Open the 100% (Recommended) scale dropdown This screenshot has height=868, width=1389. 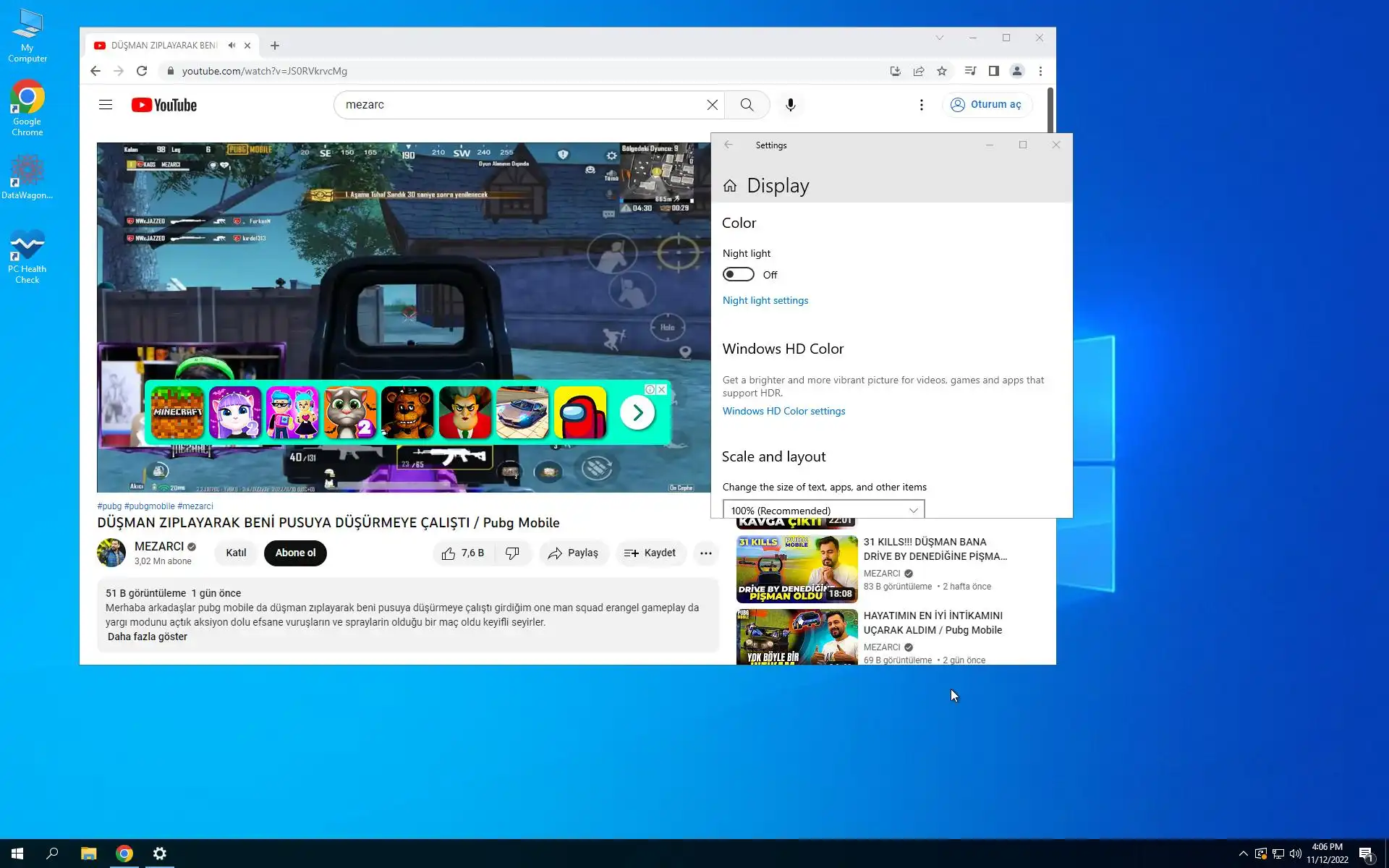[x=823, y=510]
